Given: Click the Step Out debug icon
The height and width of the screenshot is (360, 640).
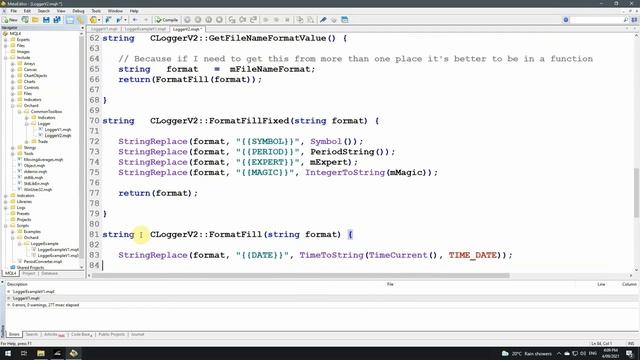Looking at the screenshot, I should click(x=253, y=20).
